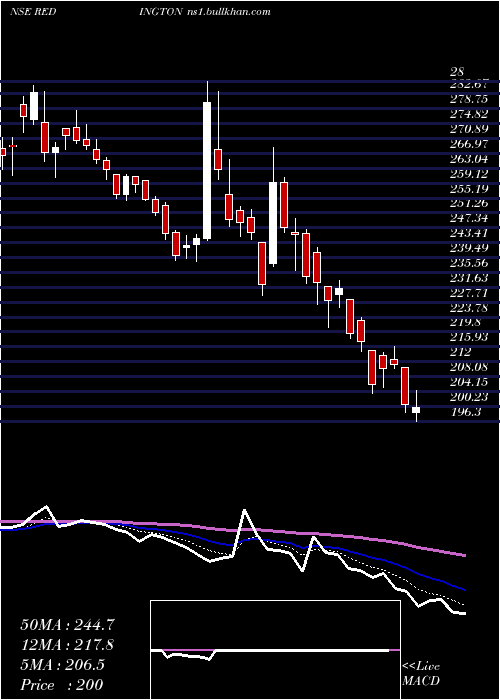Screen dimensions: 500x700
Task: Select the 235.56 price level label
Action: click(x=470, y=263)
